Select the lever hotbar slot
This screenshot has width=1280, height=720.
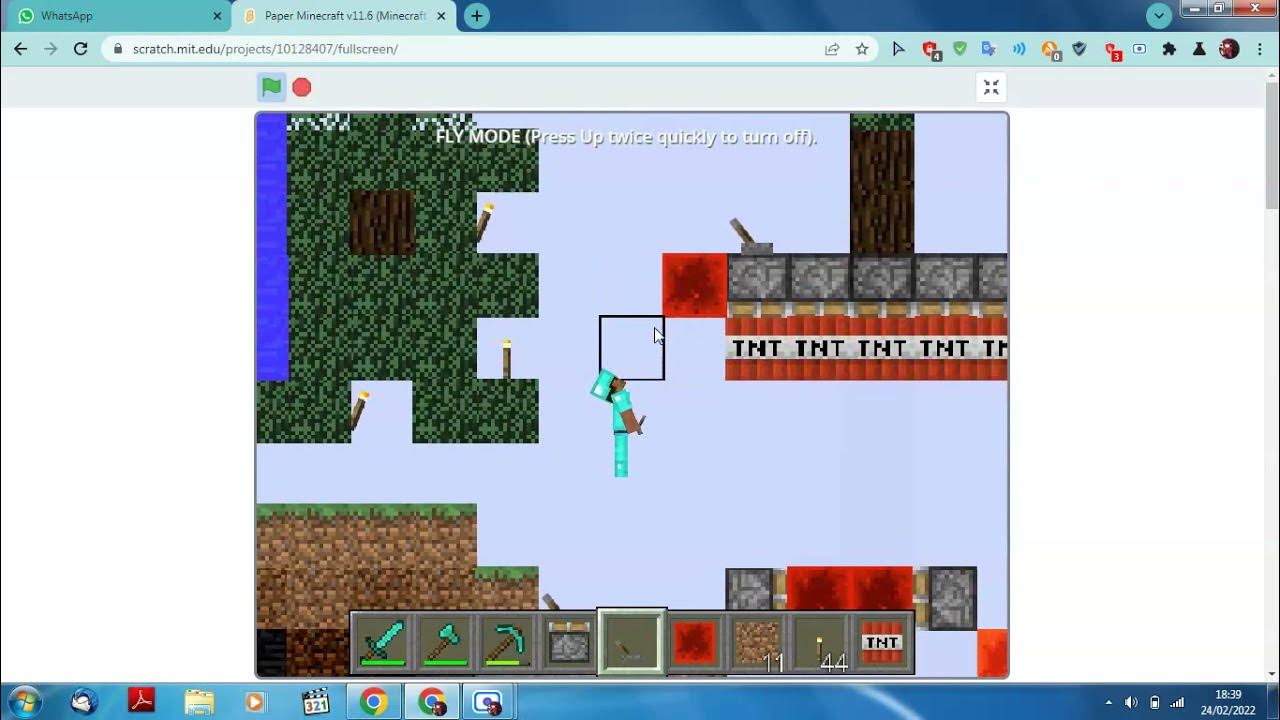(x=631, y=642)
